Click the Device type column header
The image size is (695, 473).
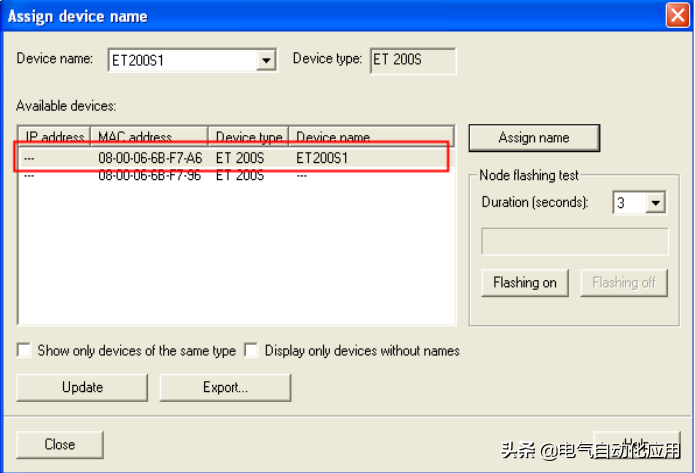[x=248, y=137]
